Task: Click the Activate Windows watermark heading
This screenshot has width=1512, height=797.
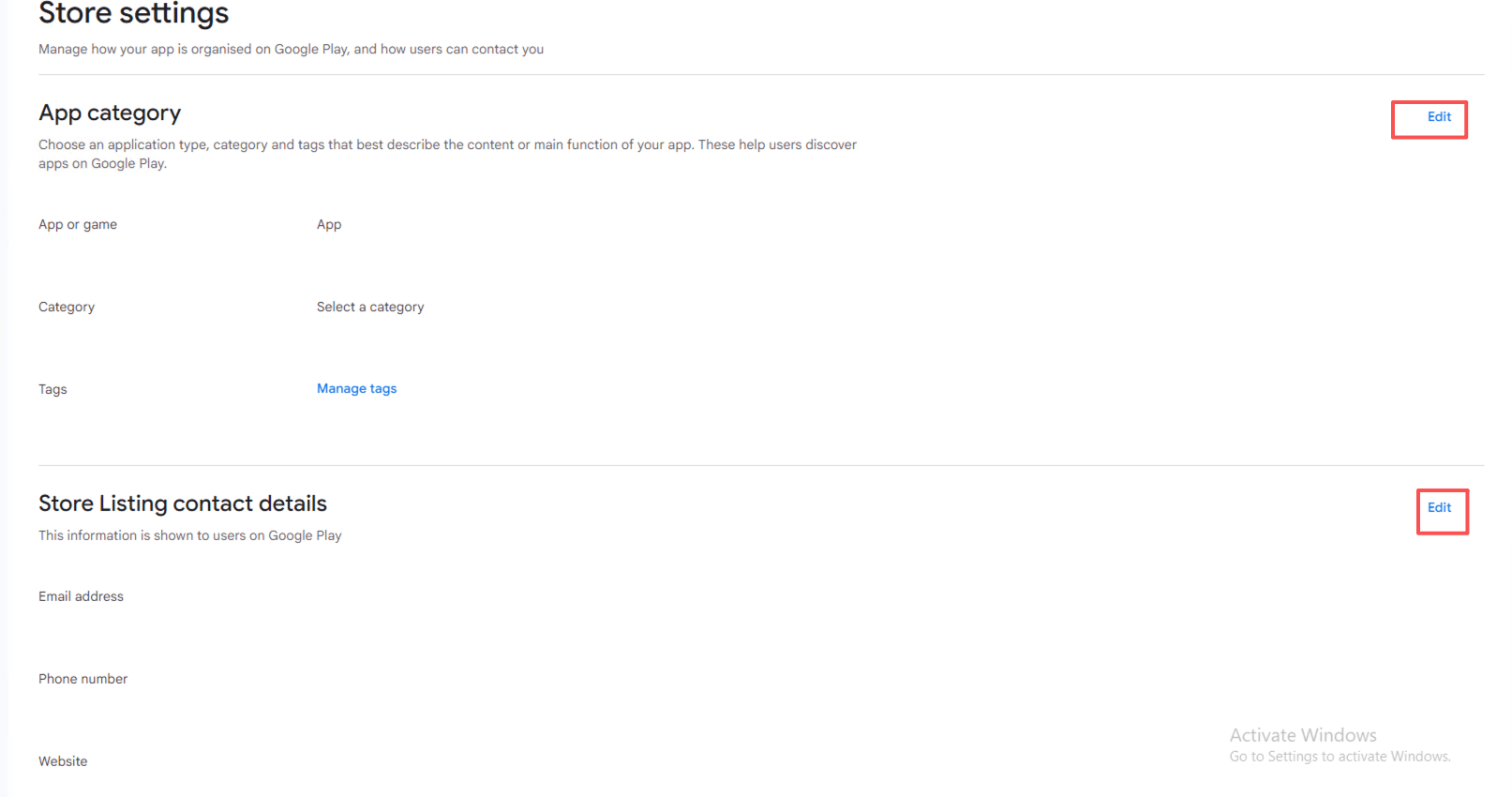Action: pos(1303,735)
